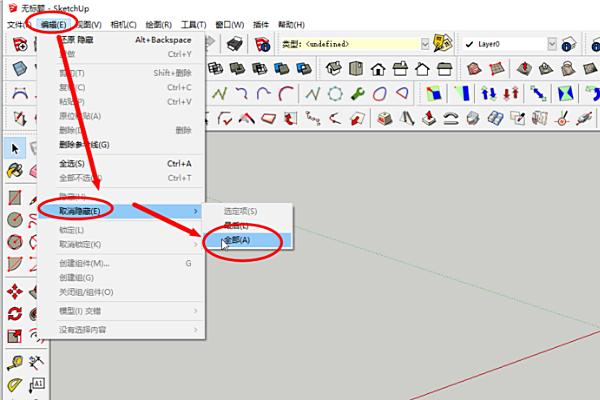Select Sandbox Drape tool
The height and width of the screenshot is (400, 600).
click(568, 69)
